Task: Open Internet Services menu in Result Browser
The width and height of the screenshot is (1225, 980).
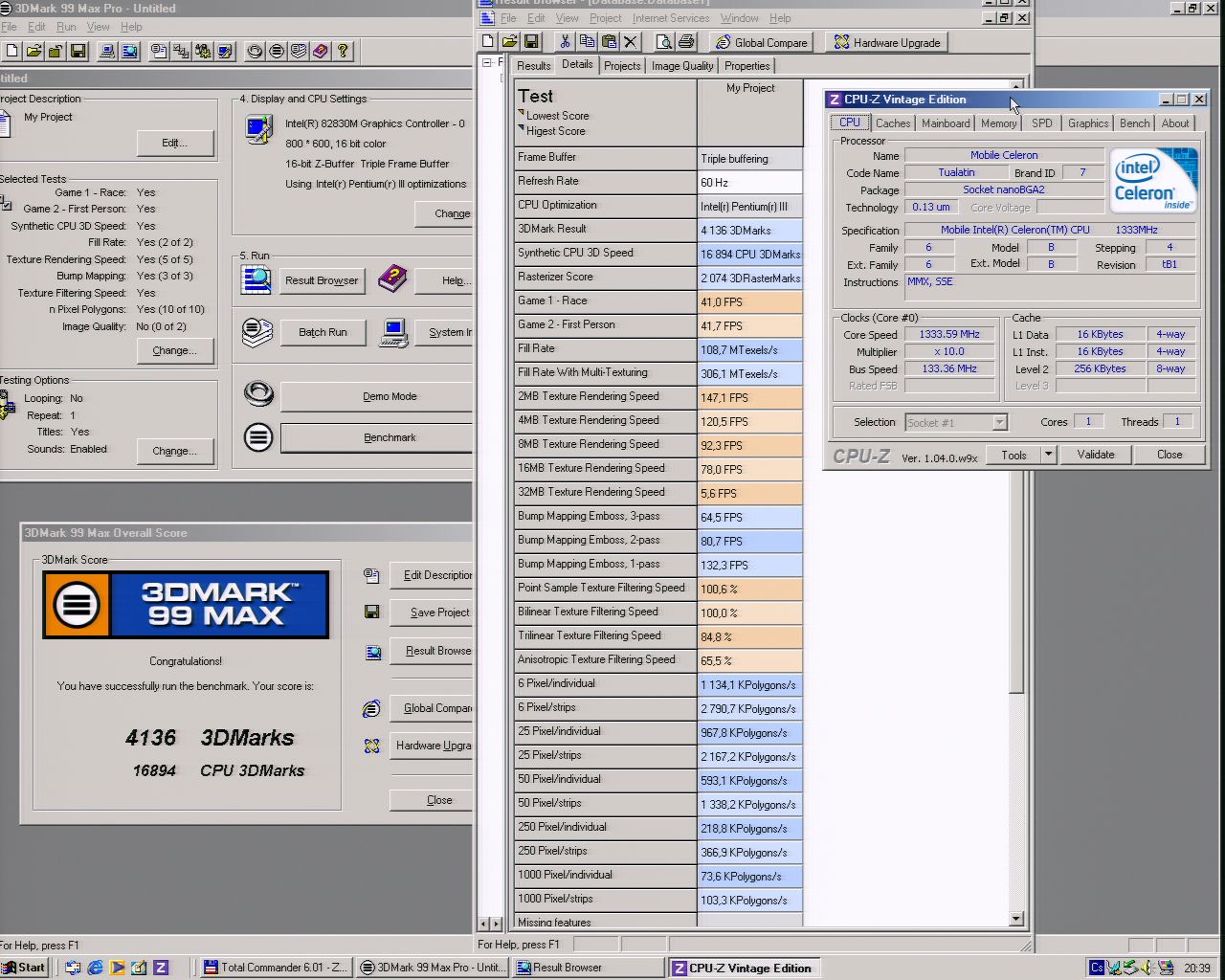Action: (x=670, y=18)
